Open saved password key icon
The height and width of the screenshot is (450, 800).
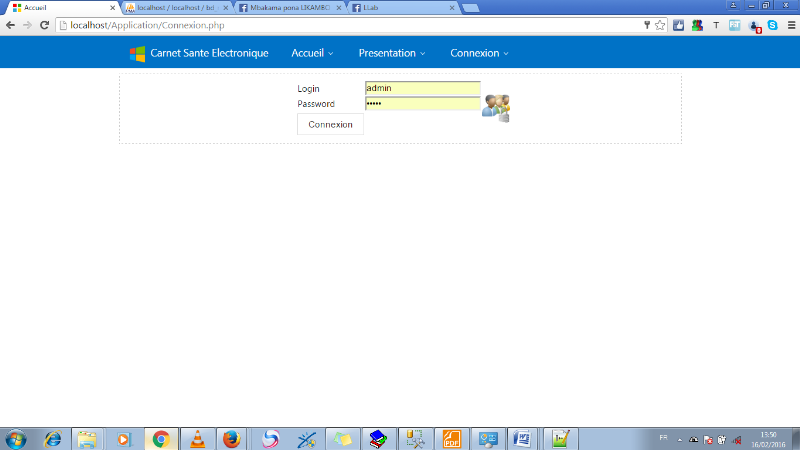[x=647, y=25]
